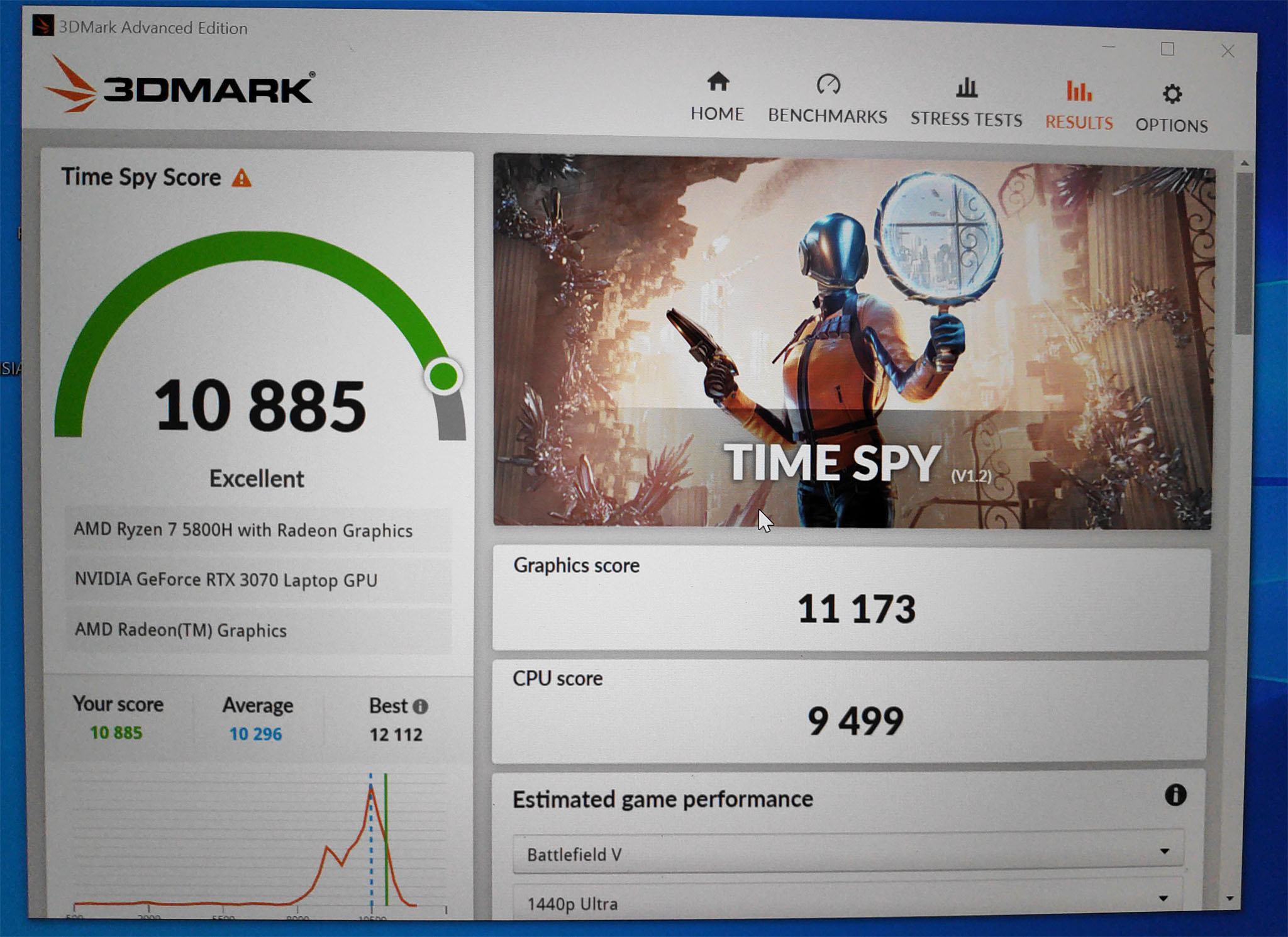Minimize the 3DMark window
Viewport: 1288px width, 937px height.
click(x=1108, y=47)
